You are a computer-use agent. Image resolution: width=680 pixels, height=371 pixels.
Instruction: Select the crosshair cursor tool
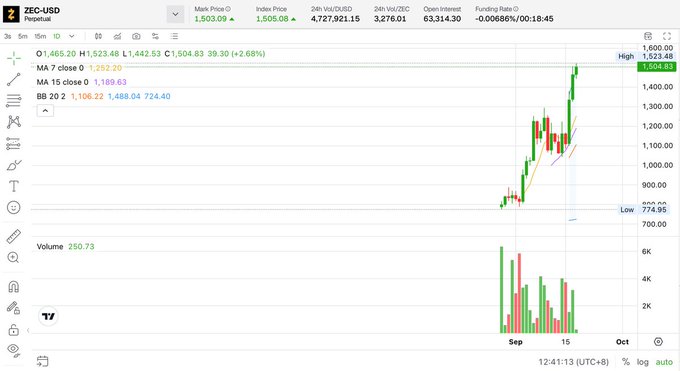[13, 58]
